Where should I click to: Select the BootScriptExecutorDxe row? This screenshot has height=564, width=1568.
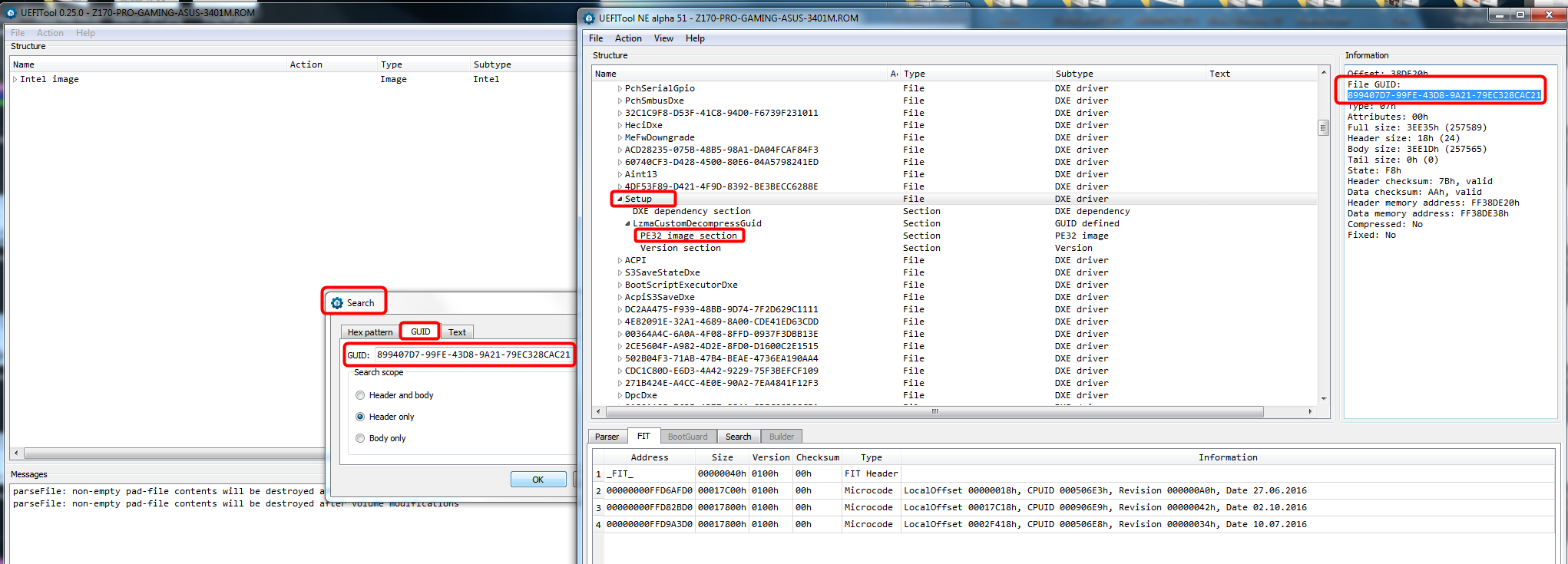coord(680,285)
